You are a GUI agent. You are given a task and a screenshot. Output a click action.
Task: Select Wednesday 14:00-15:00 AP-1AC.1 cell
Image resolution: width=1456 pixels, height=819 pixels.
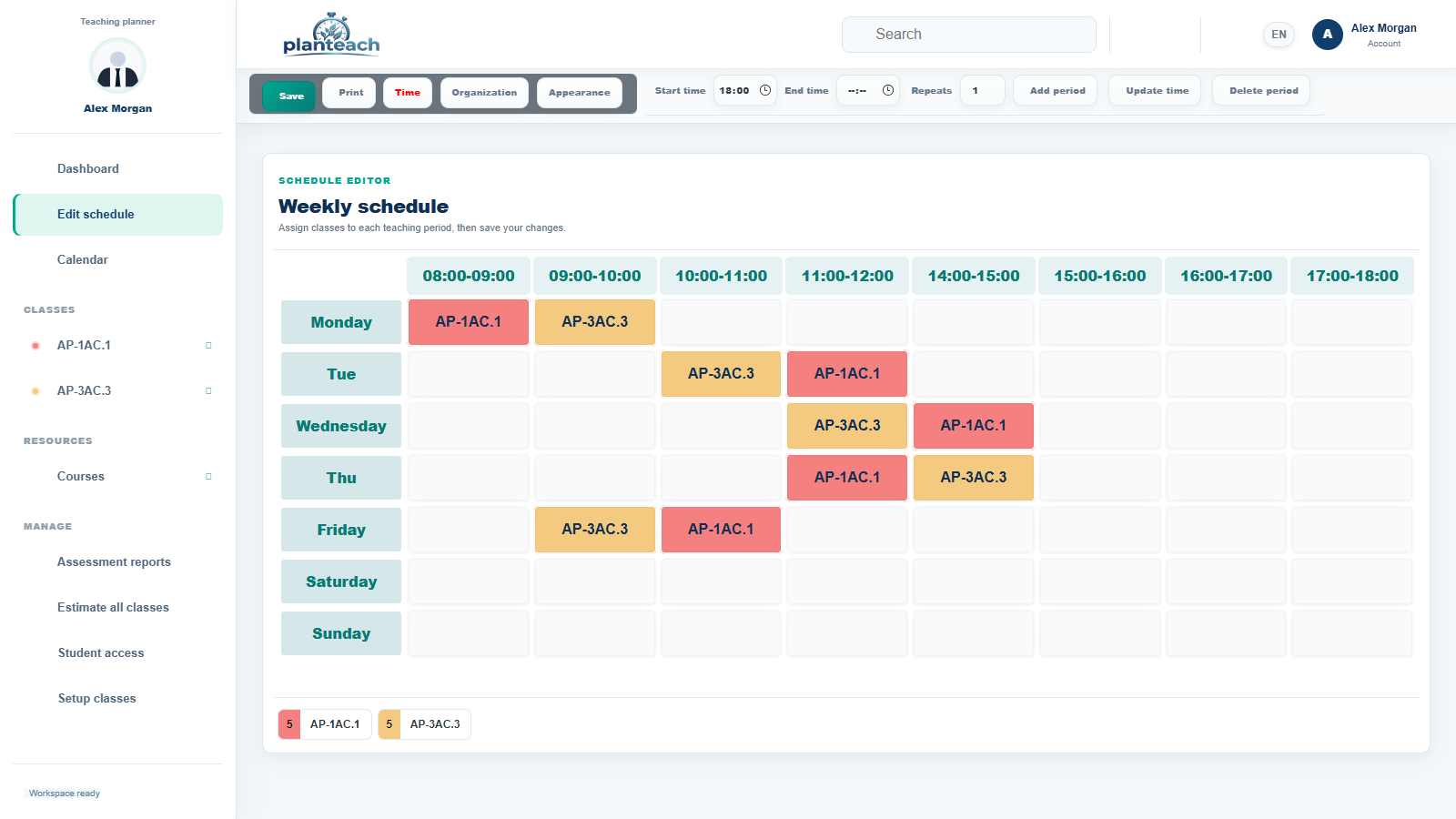pyautogui.click(x=974, y=426)
